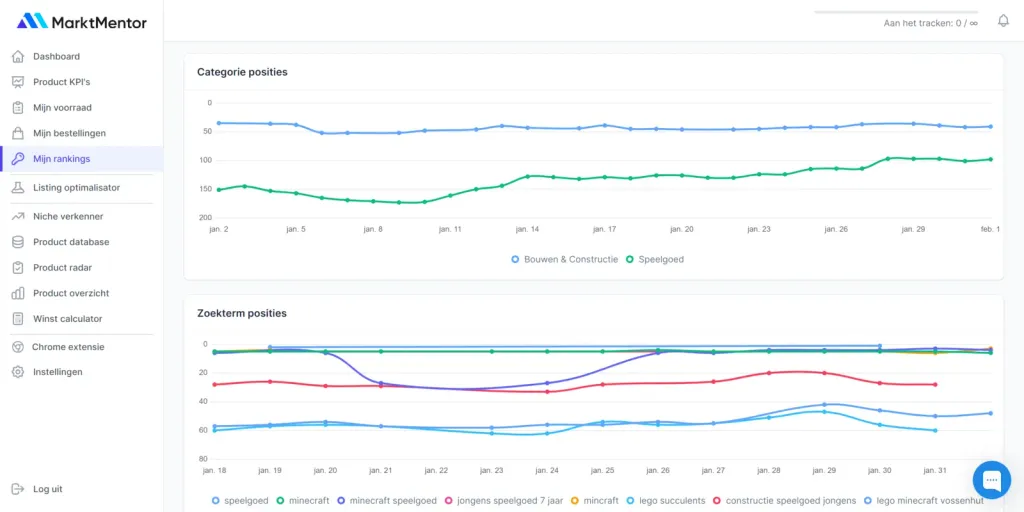Toggle the Speelgoed series in Categorie legend
The image size is (1024, 512).
[655, 259]
